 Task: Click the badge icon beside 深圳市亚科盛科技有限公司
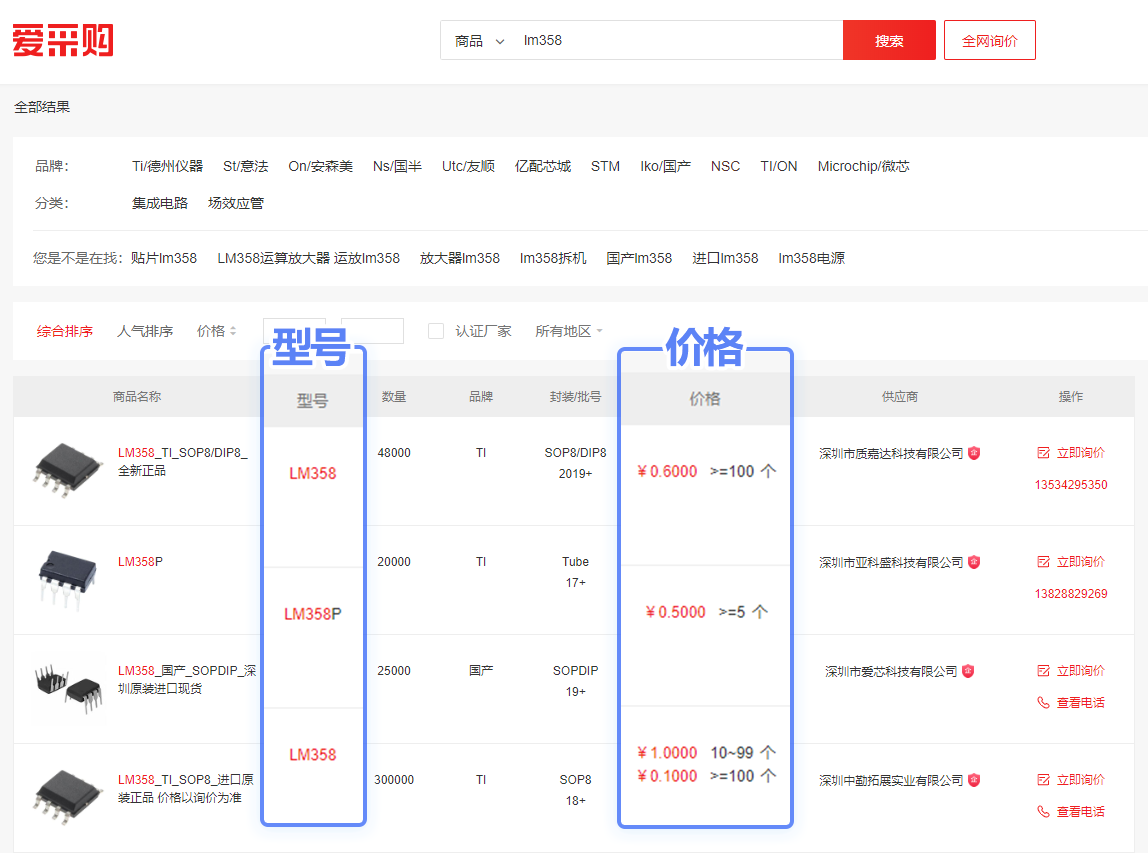point(974,562)
